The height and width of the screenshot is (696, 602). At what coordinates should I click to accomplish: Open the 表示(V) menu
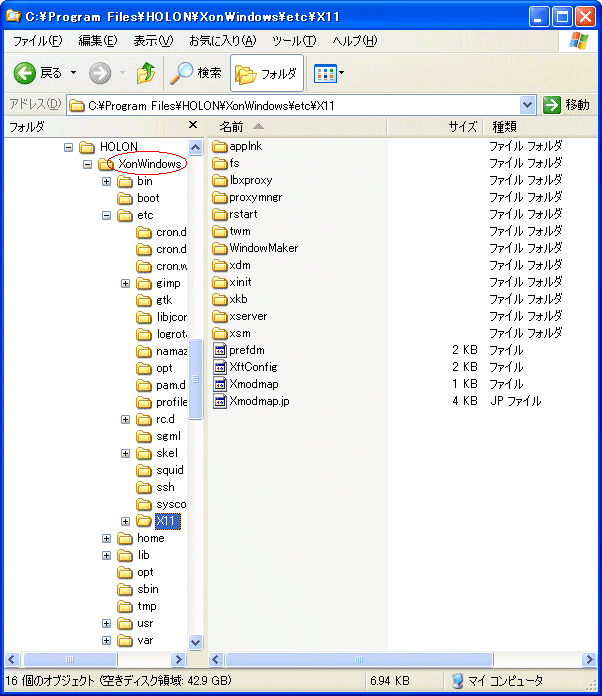[x=153, y=41]
